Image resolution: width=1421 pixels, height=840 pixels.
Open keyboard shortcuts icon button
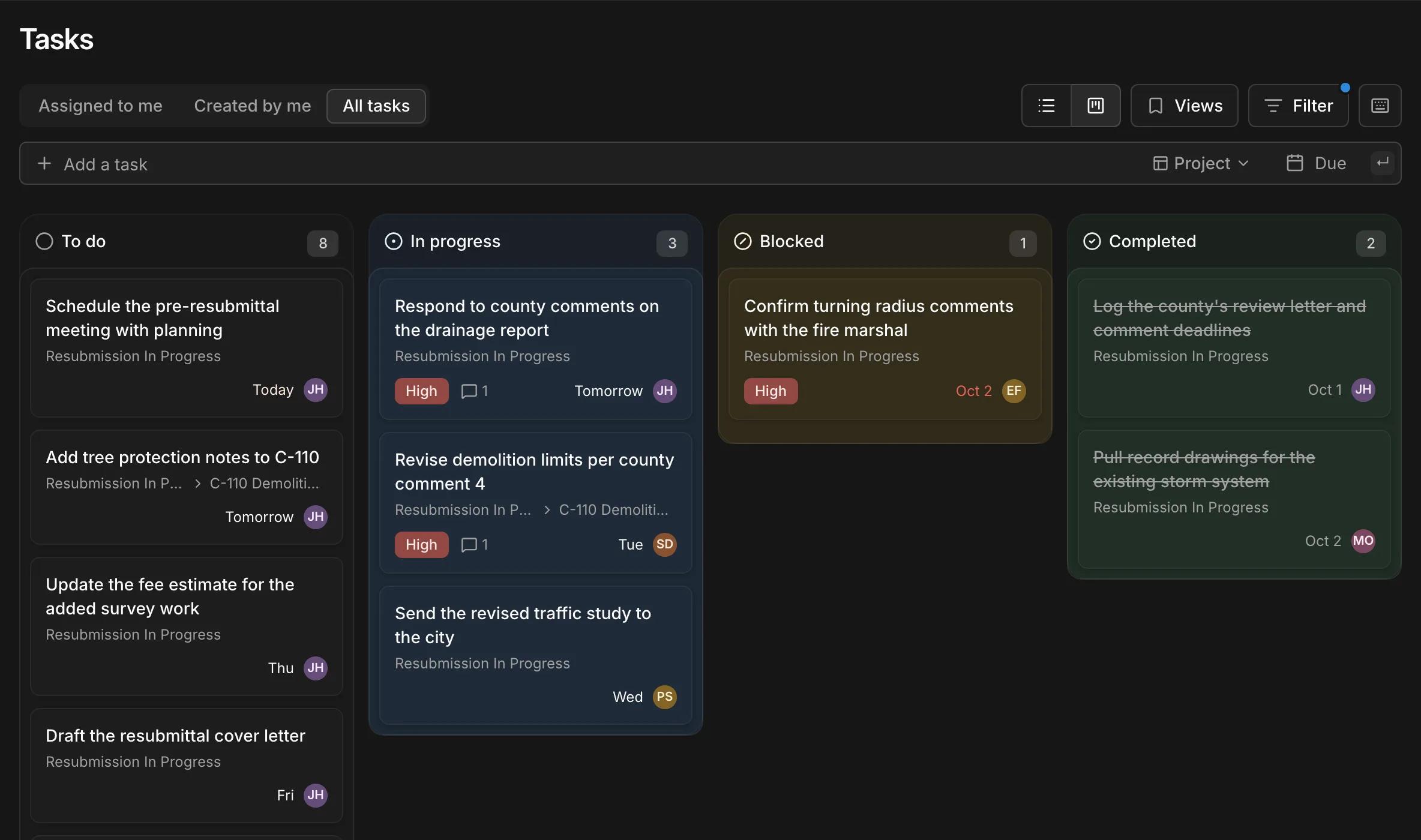click(x=1380, y=106)
